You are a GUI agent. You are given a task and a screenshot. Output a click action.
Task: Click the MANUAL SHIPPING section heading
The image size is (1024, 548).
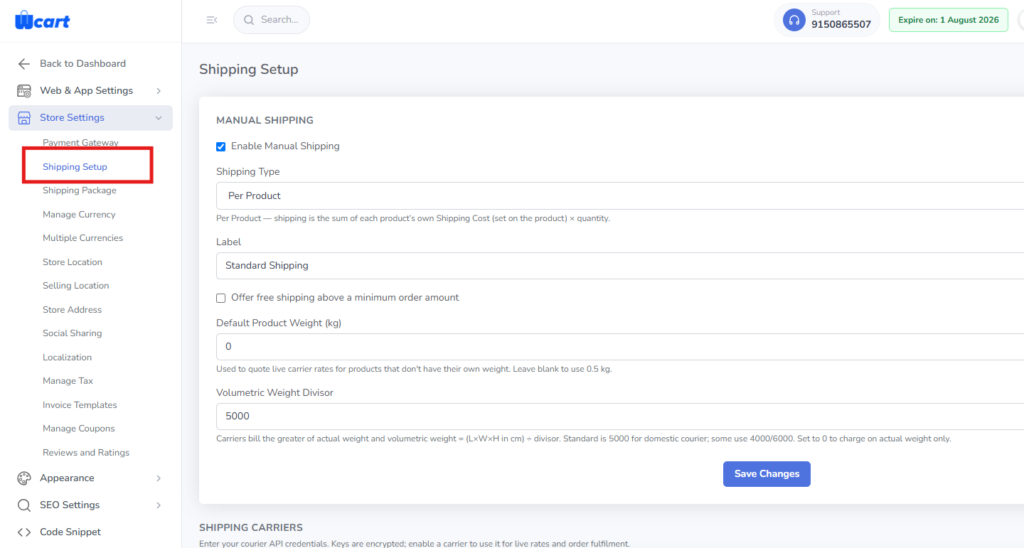pyautogui.click(x=264, y=120)
